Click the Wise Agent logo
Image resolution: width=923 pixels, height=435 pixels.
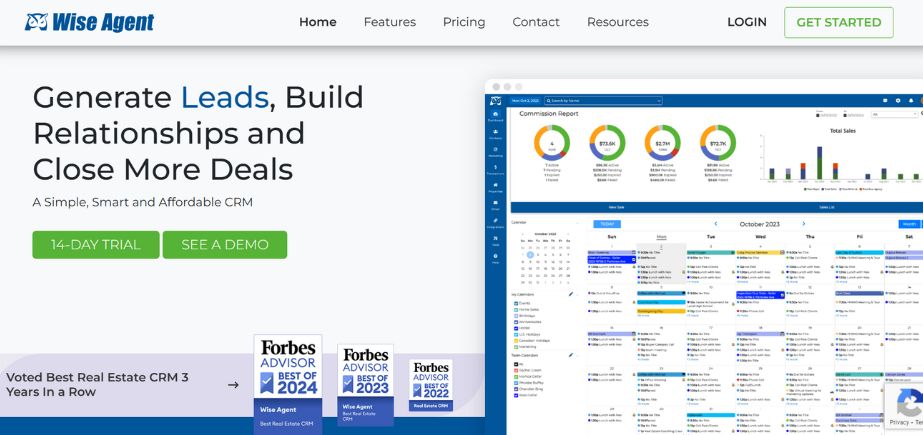point(89,22)
